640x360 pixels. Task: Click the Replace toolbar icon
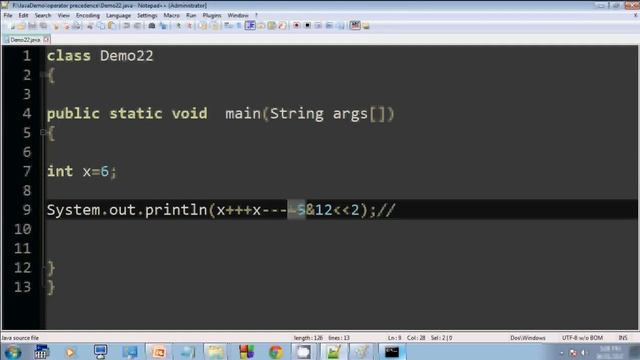(163, 26)
